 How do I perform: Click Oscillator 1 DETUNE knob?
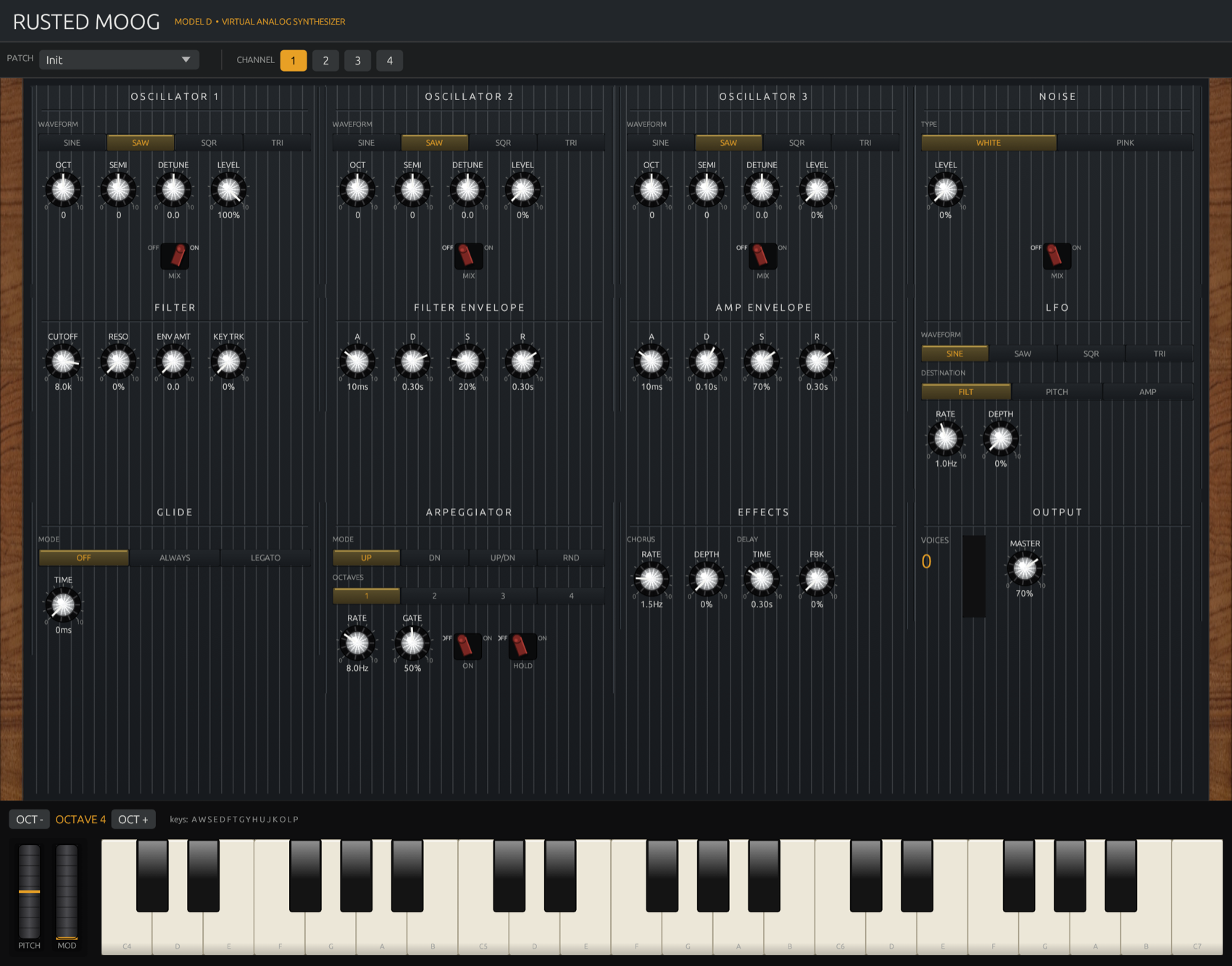(173, 190)
